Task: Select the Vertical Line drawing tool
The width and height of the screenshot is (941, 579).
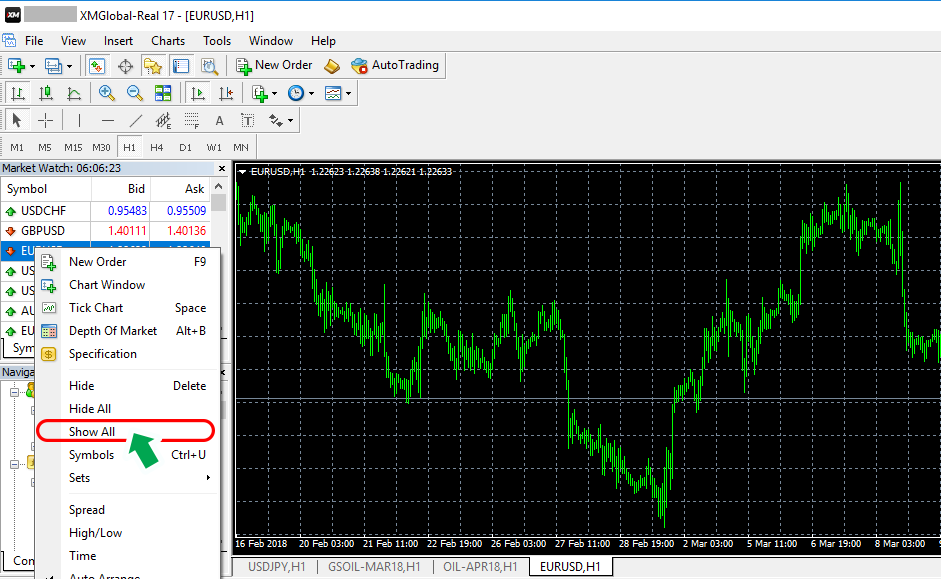Action: tap(79, 121)
